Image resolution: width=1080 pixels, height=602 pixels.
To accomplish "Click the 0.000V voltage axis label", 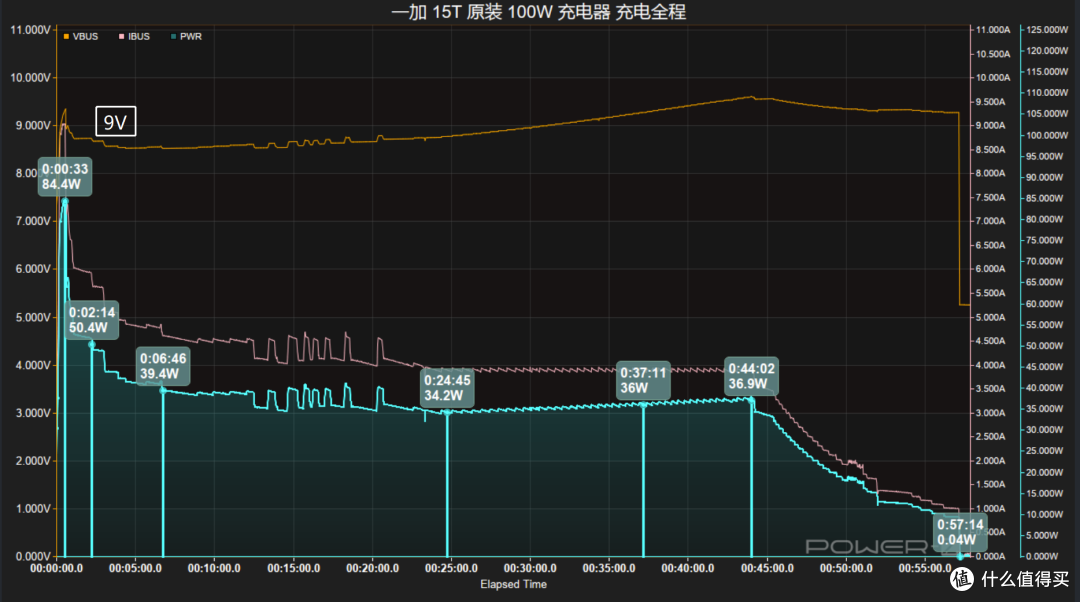I will (x=33, y=556).
